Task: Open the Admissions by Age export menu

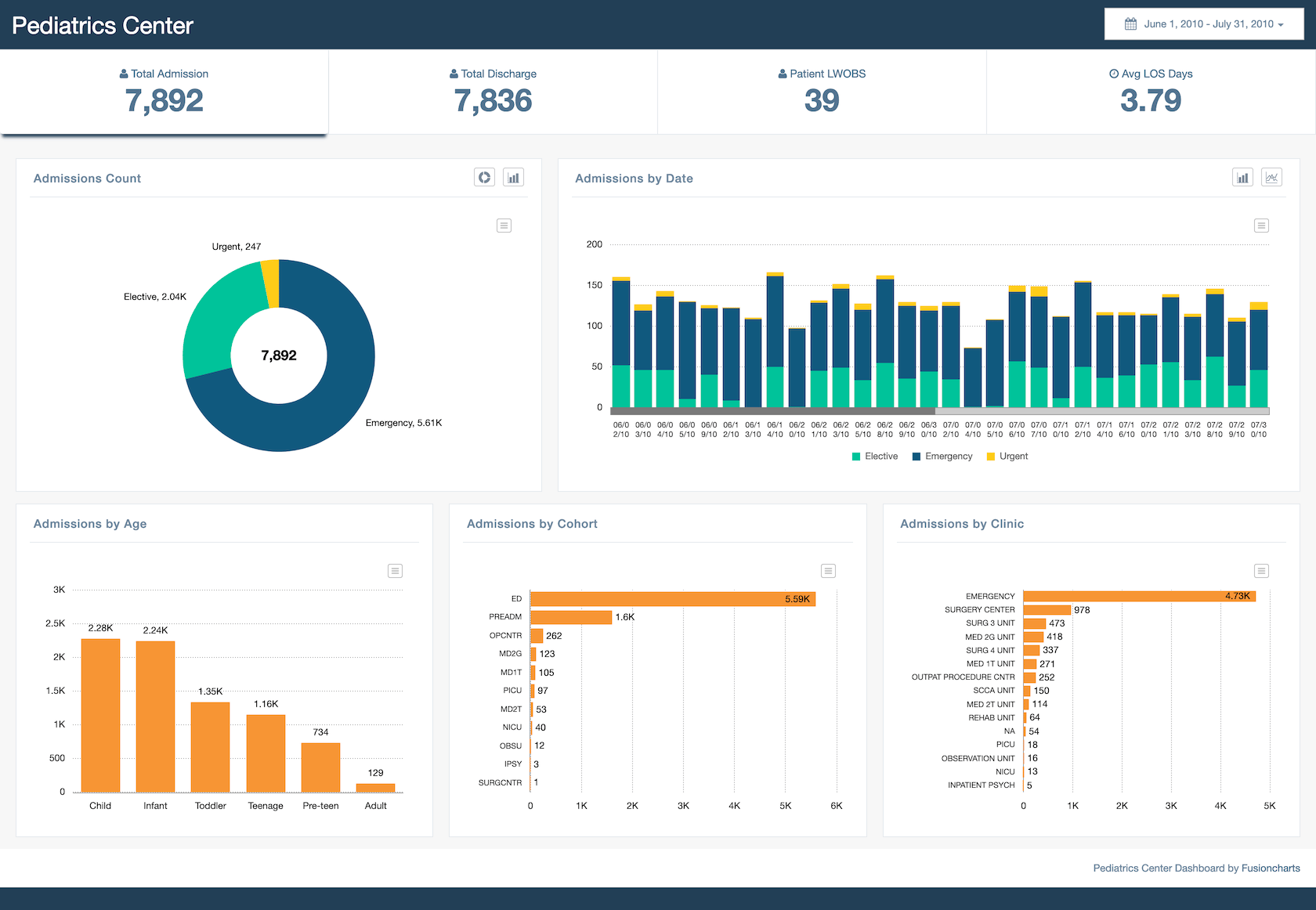Action: tap(395, 571)
